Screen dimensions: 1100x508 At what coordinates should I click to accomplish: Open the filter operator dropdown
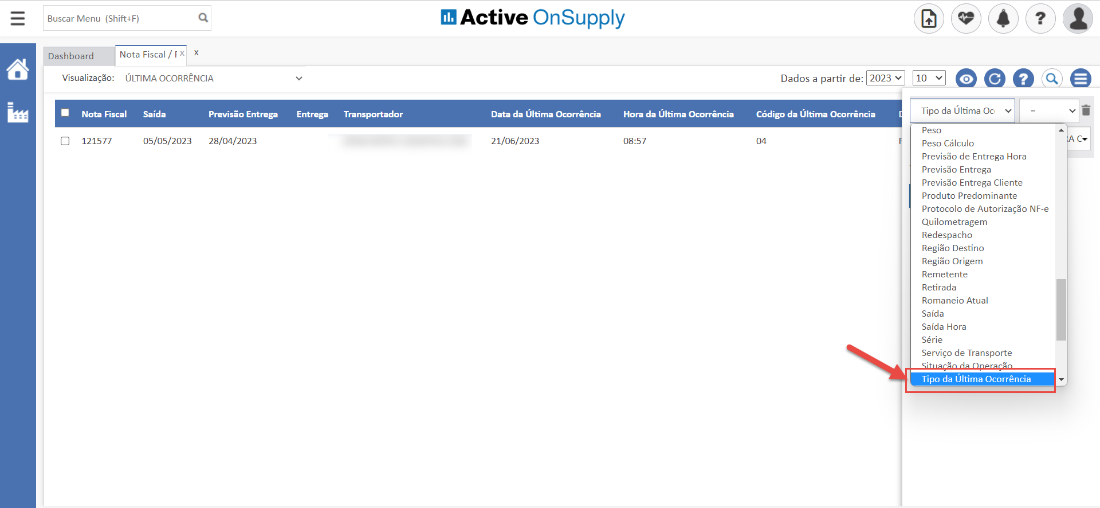pyautogui.click(x=1049, y=110)
